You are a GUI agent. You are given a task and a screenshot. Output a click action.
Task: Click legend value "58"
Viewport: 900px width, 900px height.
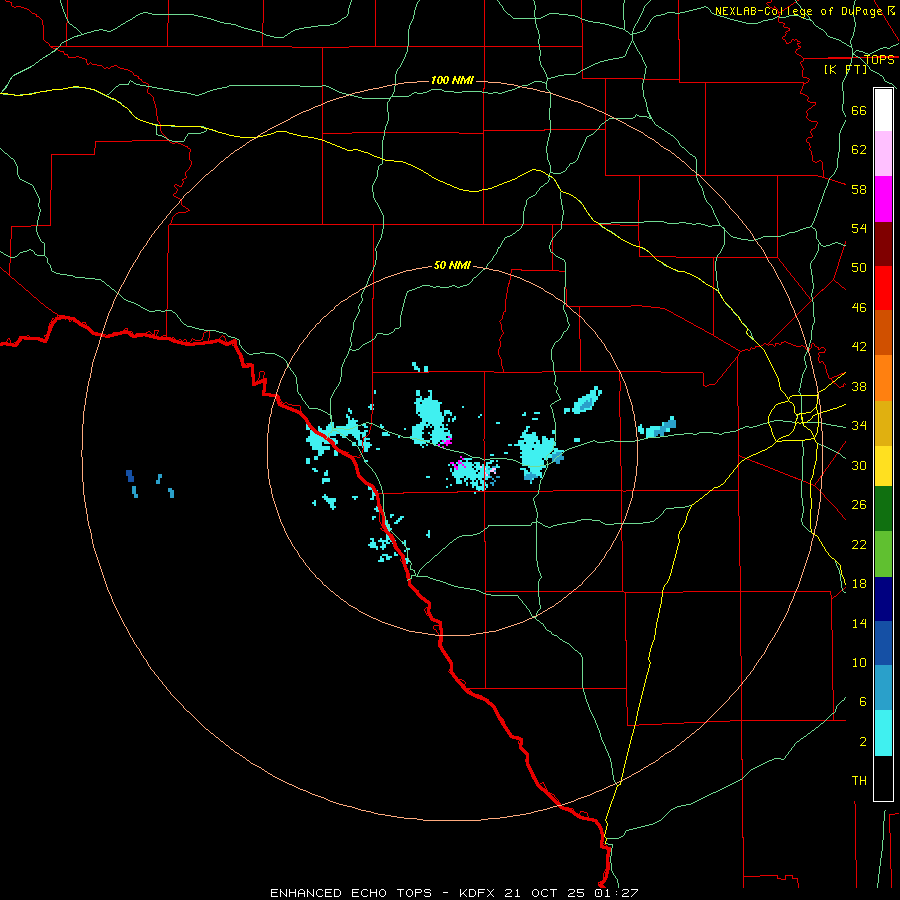click(859, 189)
